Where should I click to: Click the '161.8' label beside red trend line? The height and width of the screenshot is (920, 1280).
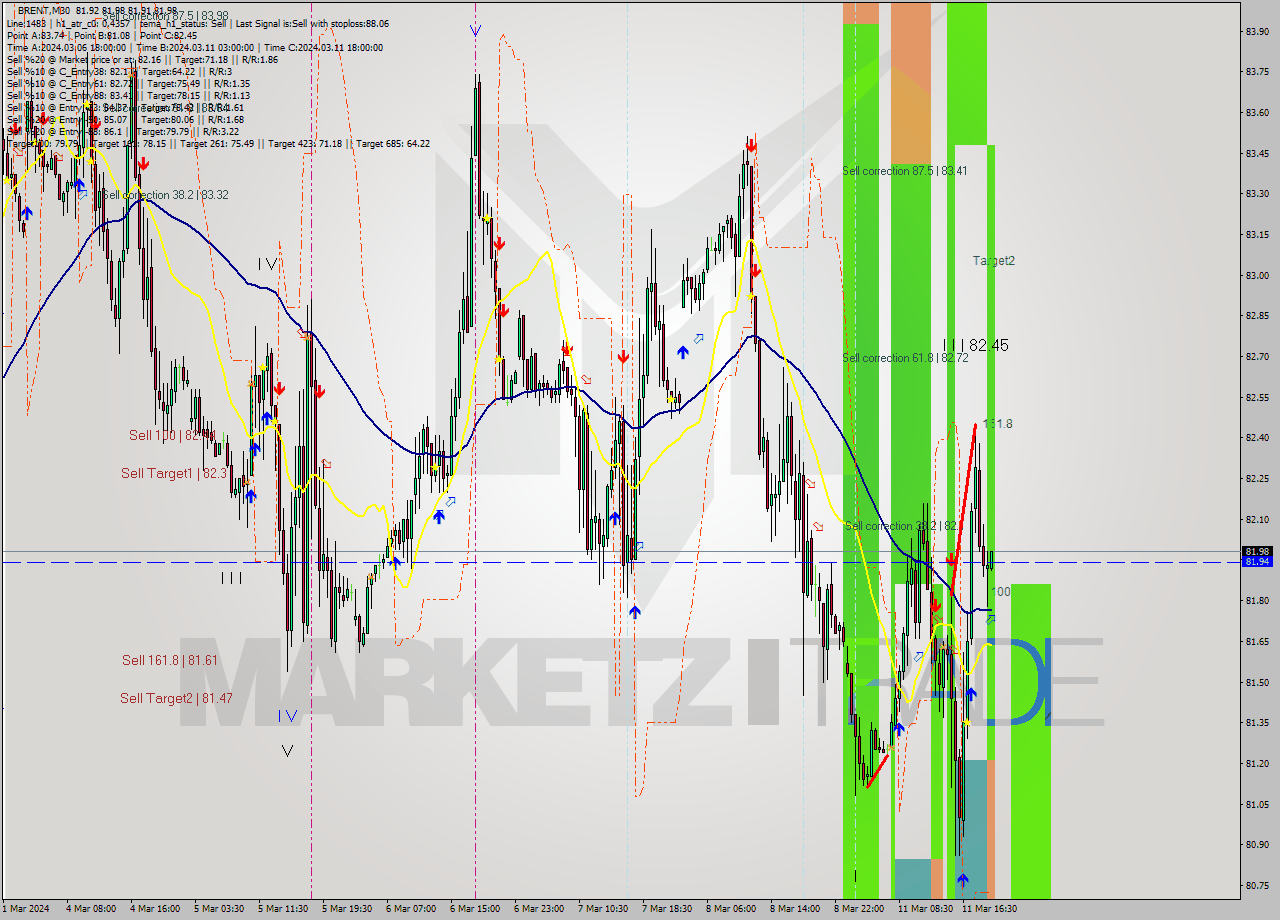(x=998, y=424)
